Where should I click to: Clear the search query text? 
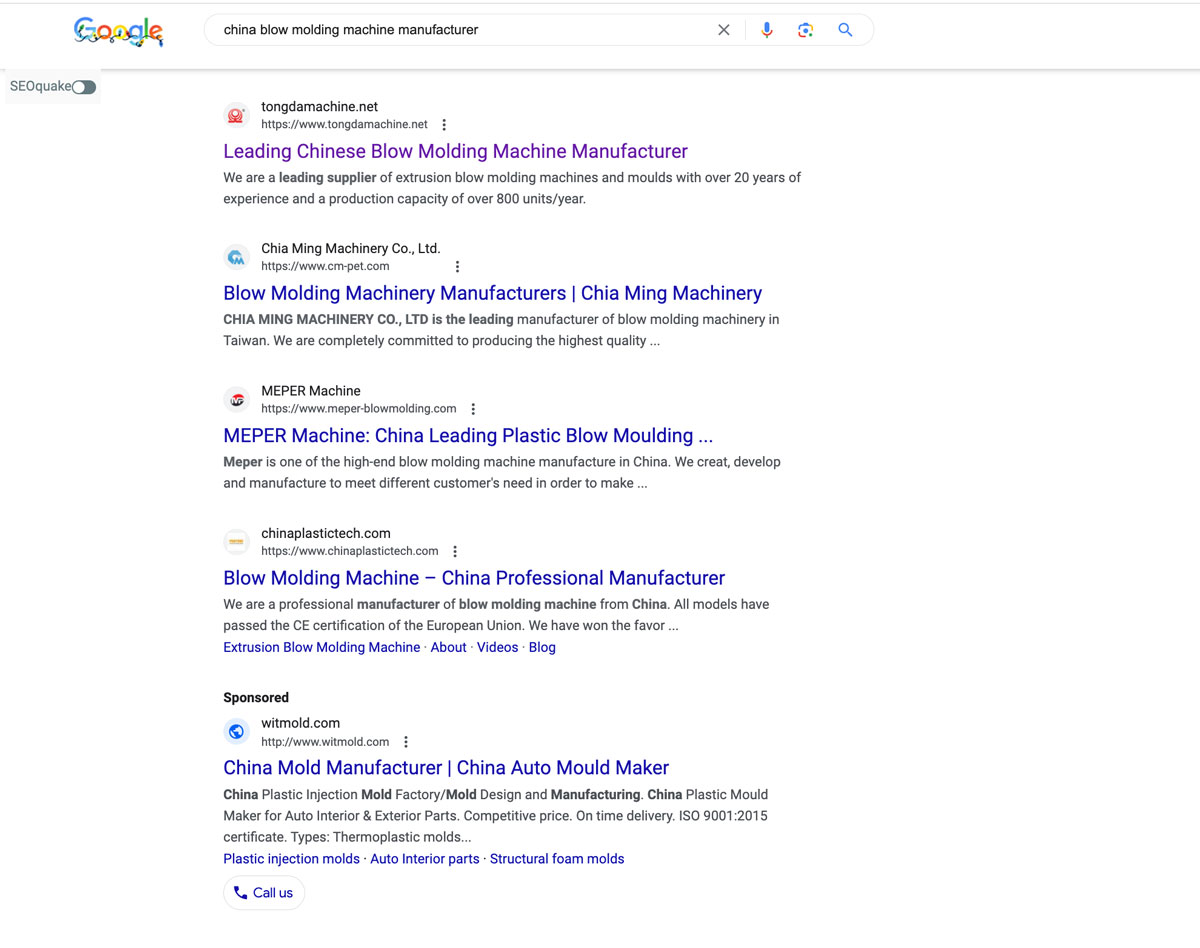coord(724,30)
